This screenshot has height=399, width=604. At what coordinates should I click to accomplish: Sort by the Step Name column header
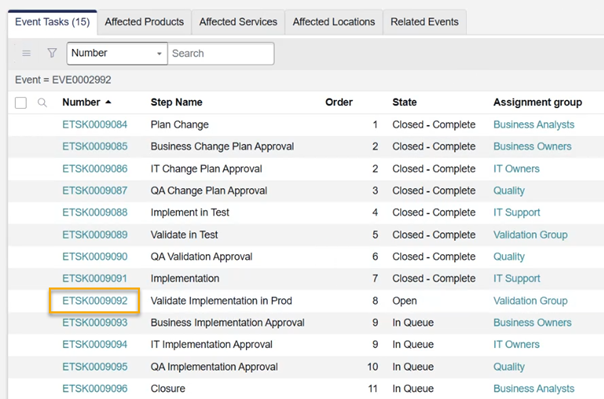coord(176,102)
